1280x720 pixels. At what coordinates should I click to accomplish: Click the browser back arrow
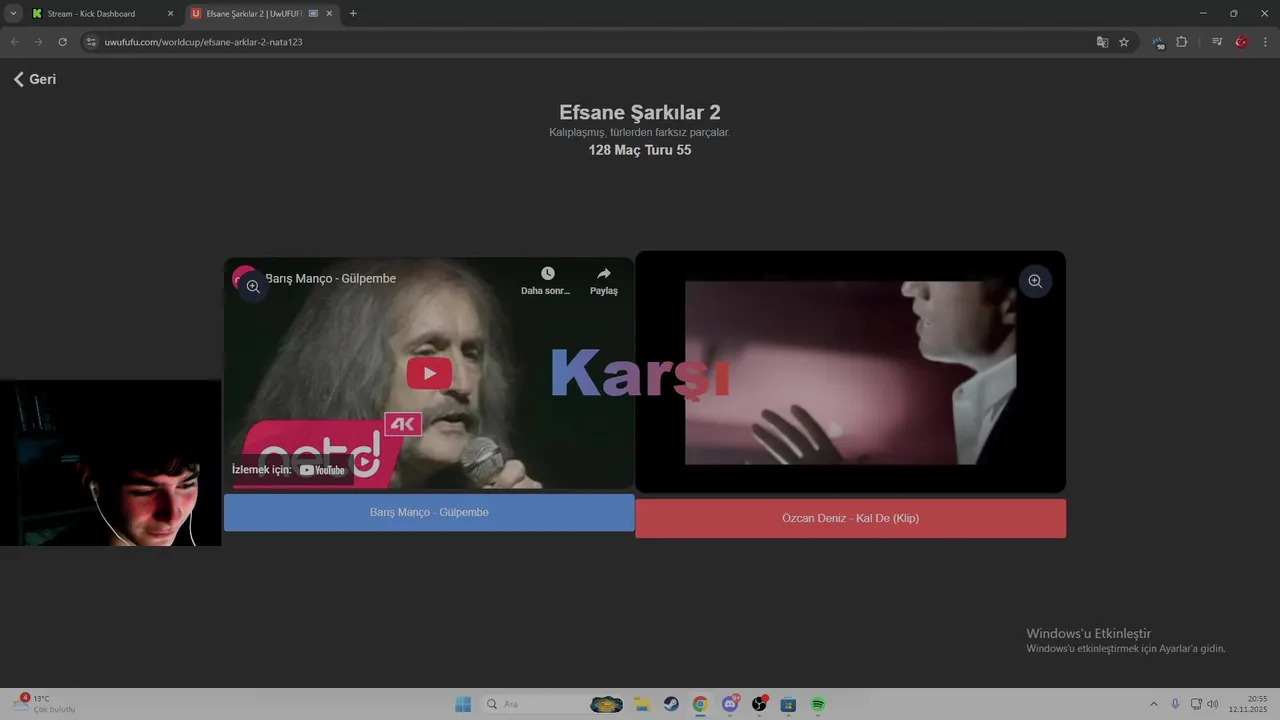click(x=14, y=42)
